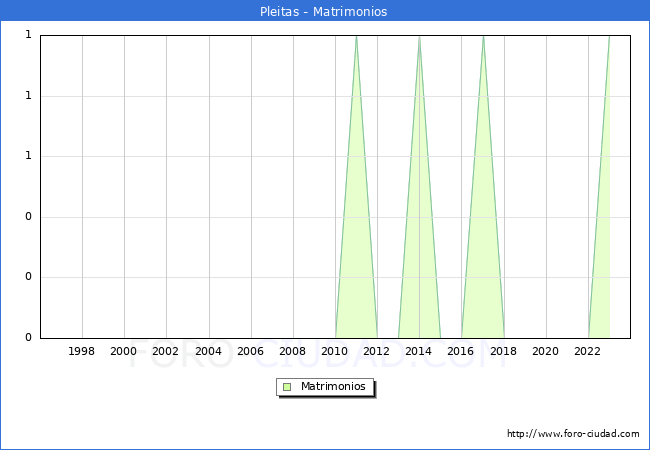Click the green Matrimonios legend swatch
Screen dimensions: 650x450
pos(287,387)
